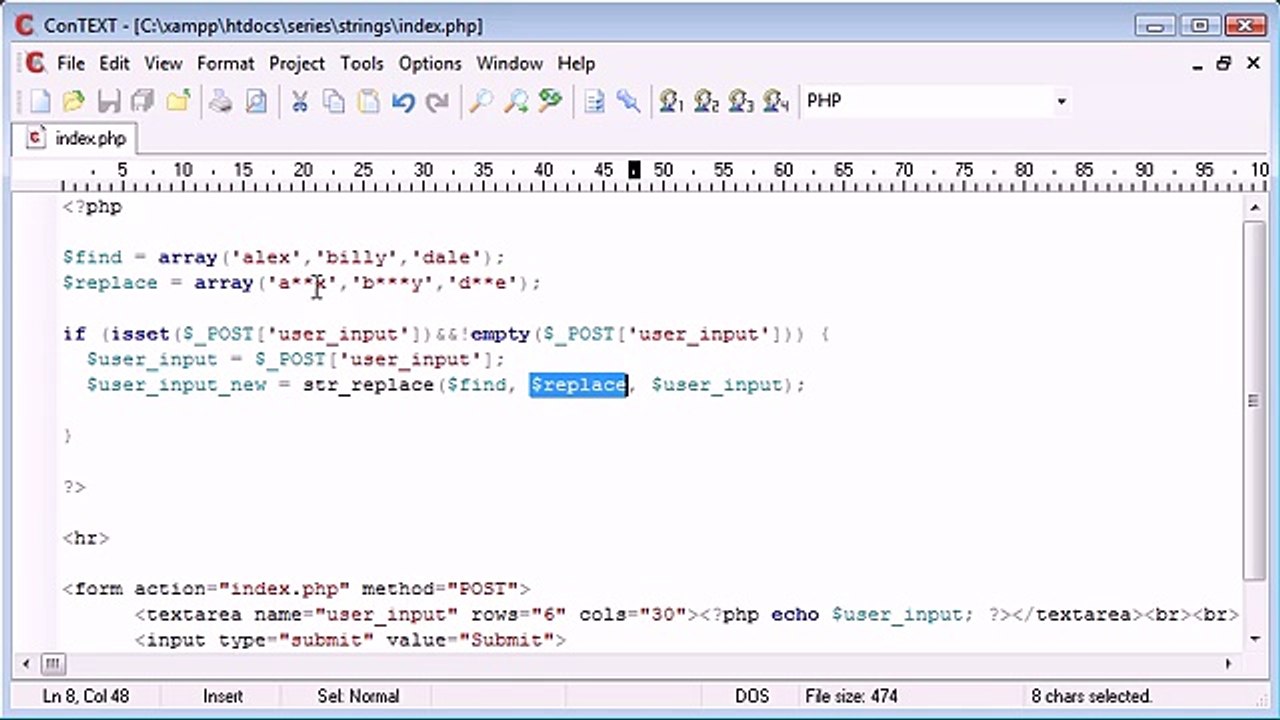The image size is (1280, 720).
Task: Save the current file
Action: [108, 101]
